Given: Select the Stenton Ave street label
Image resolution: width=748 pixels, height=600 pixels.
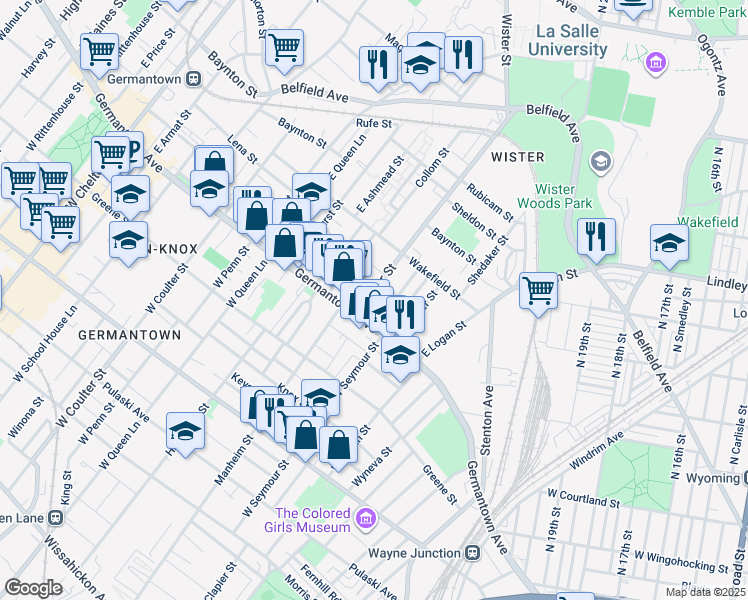Looking at the screenshot, I should (486, 421).
